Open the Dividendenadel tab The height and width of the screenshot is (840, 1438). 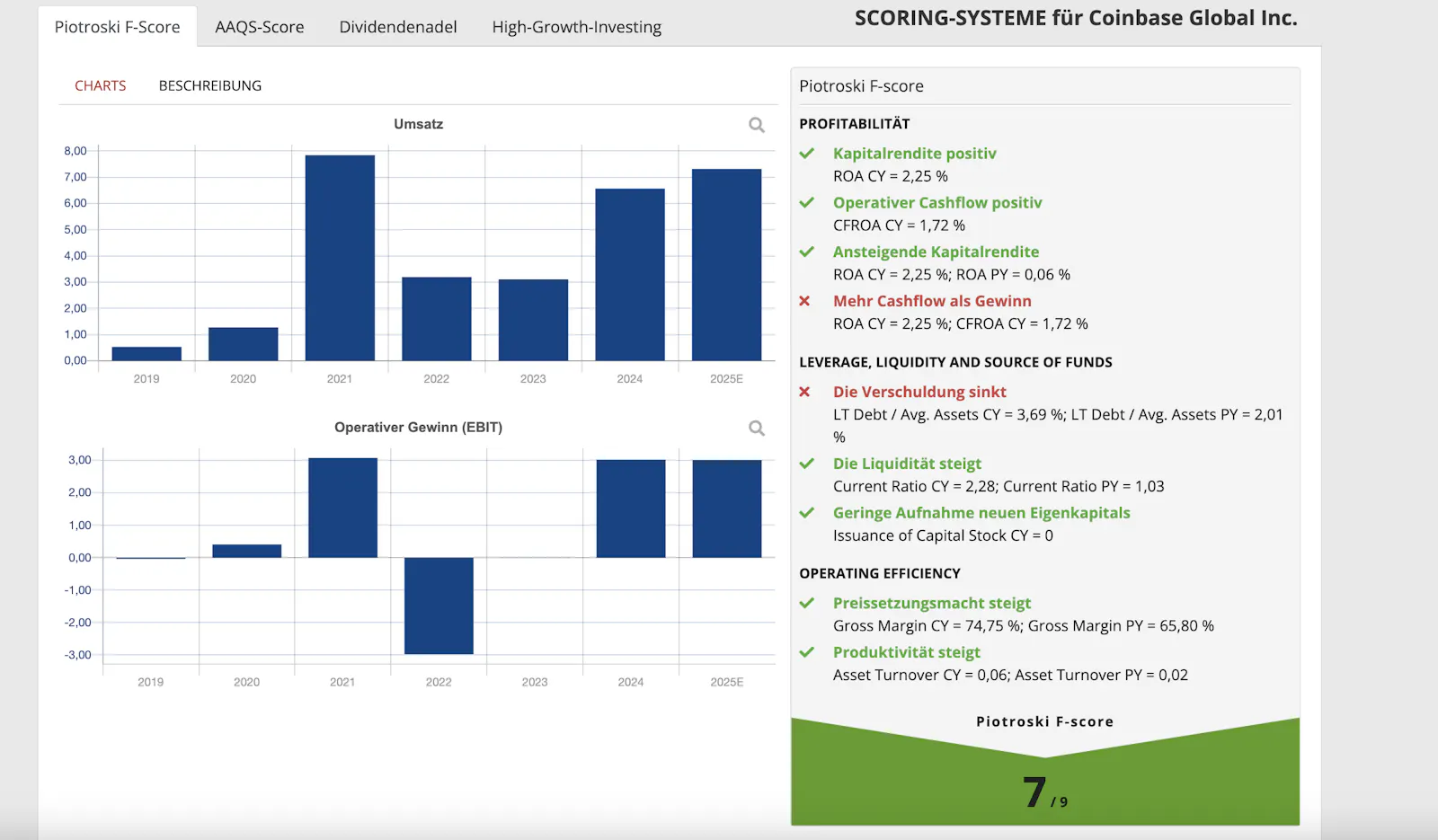pyautogui.click(x=398, y=27)
